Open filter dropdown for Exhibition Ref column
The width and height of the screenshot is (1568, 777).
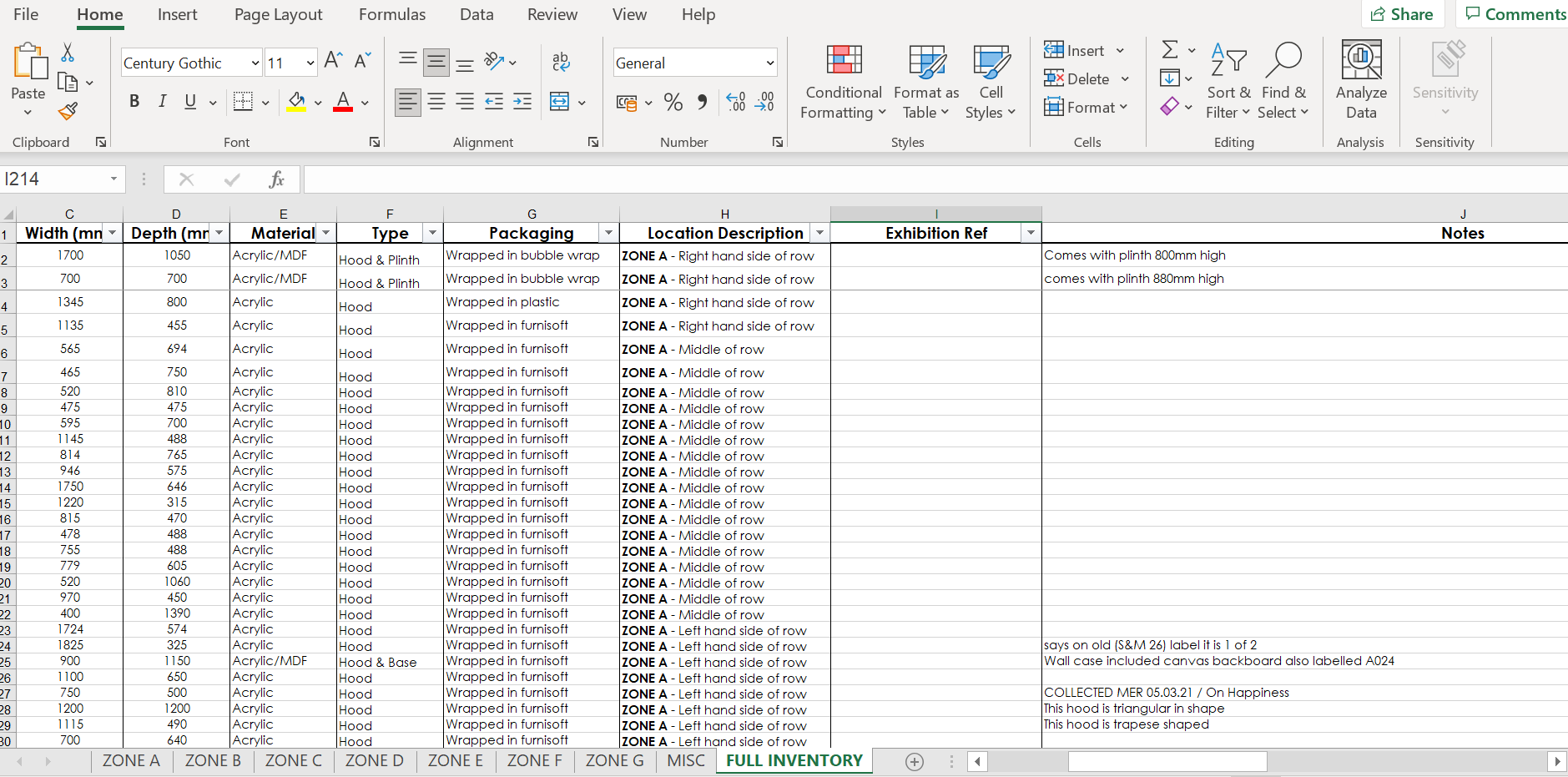pyautogui.click(x=1031, y=233)
